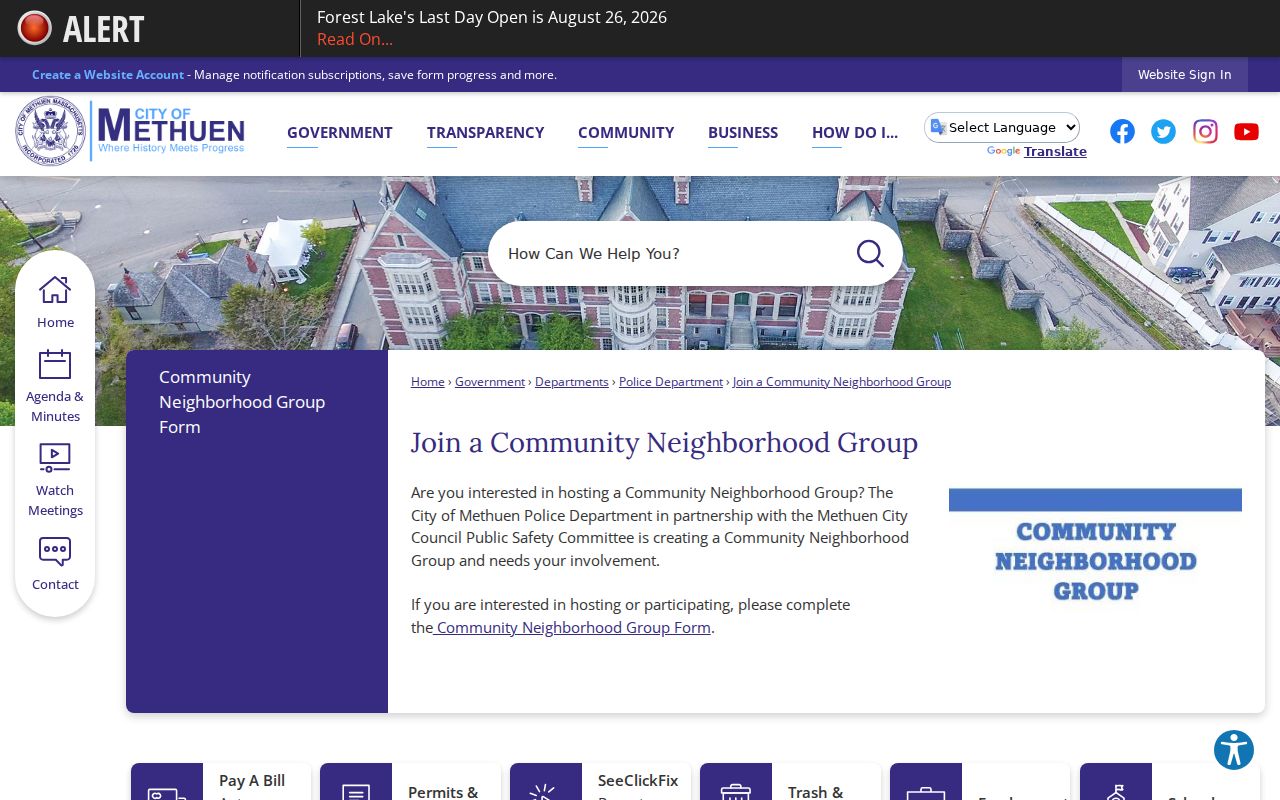The image size is (1280, 800).
Task: Click the red ALERT indicator
Action: pos(82,28)
